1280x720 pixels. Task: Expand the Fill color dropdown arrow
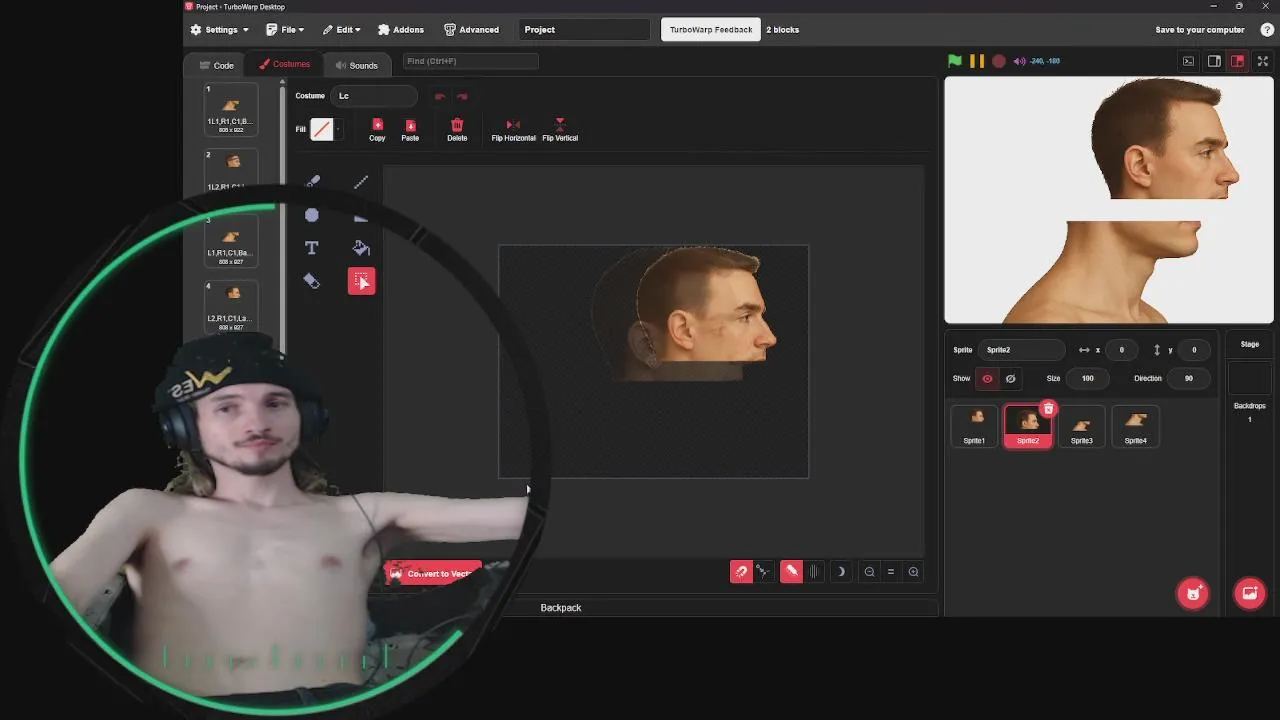[x=338, y=129]
